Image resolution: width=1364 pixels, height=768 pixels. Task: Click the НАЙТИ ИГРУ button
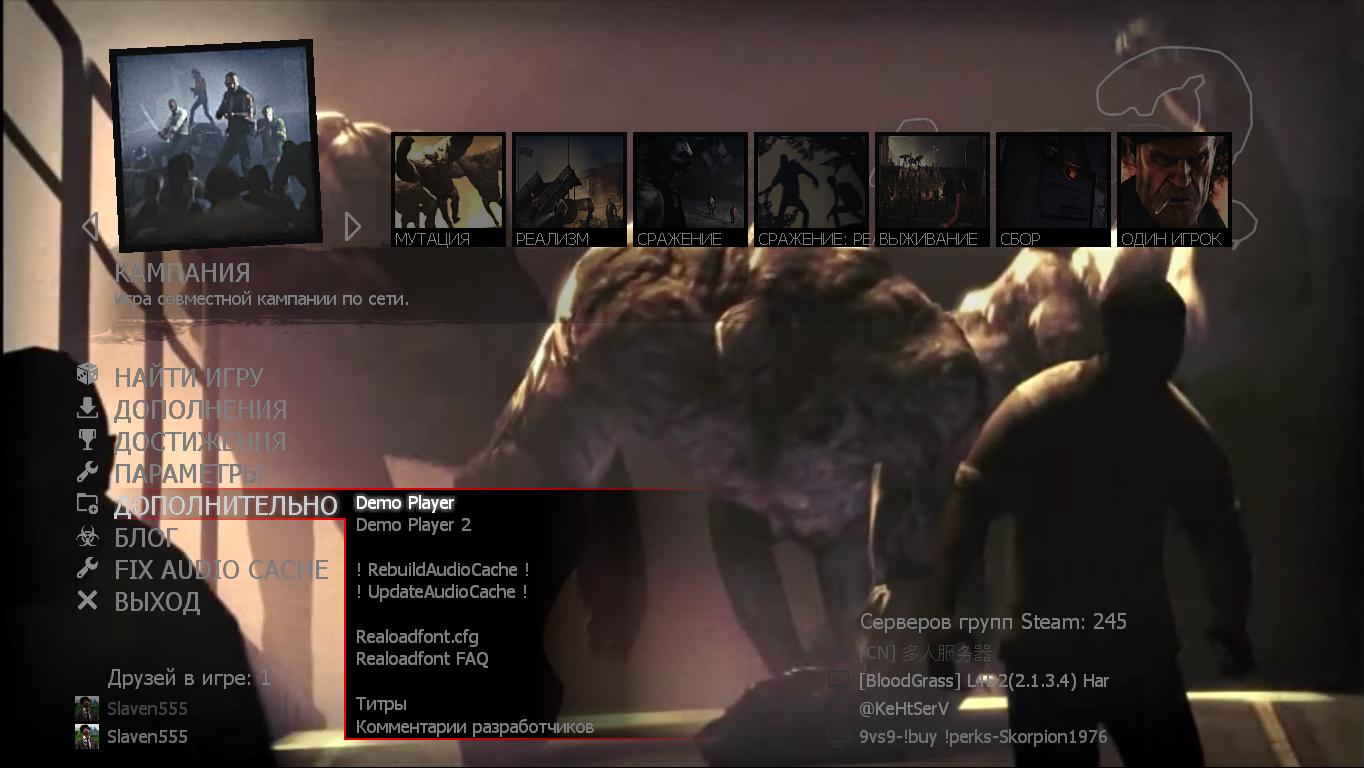coord(189,377)
